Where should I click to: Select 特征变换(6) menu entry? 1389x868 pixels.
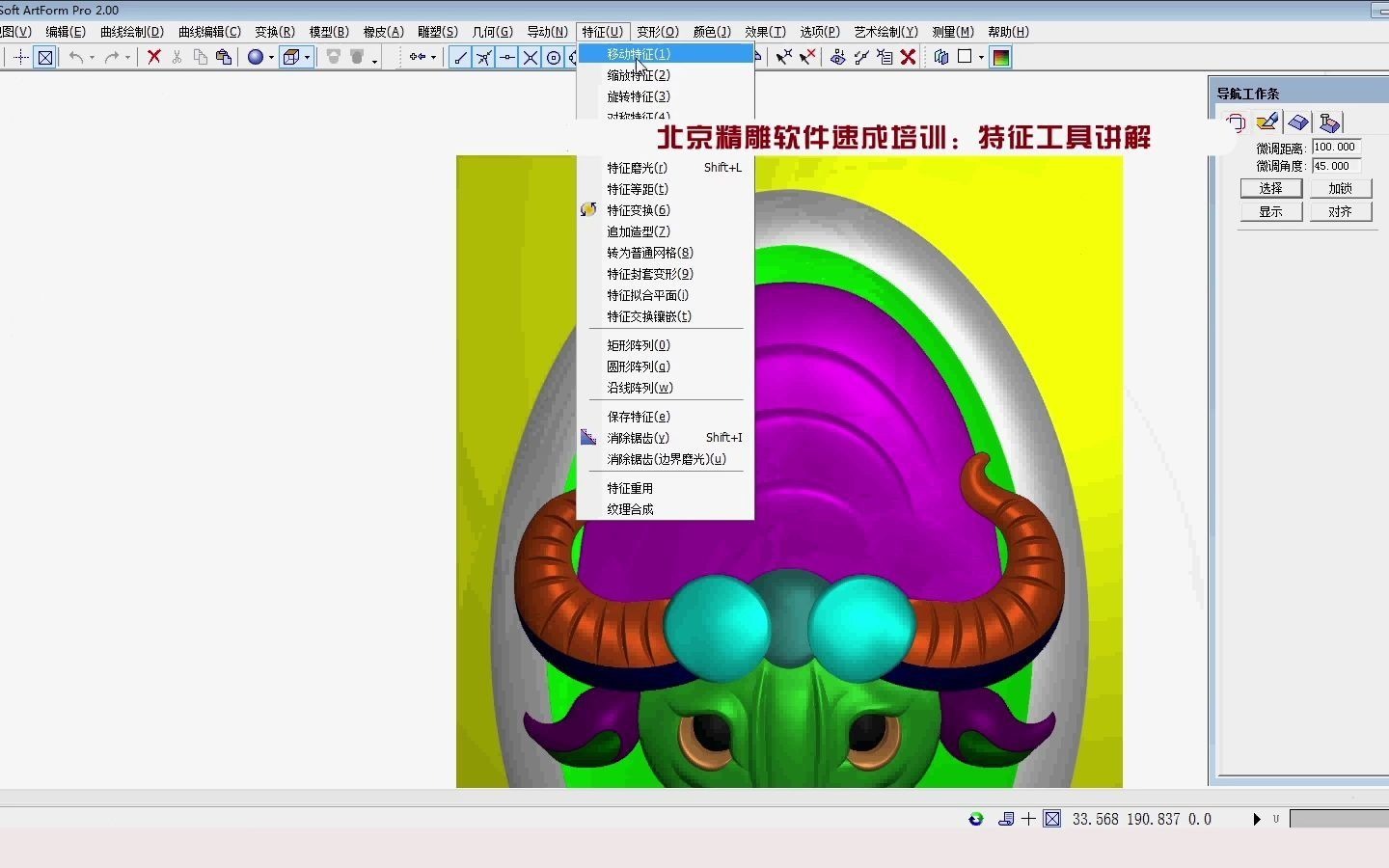(x=666, y=210)
